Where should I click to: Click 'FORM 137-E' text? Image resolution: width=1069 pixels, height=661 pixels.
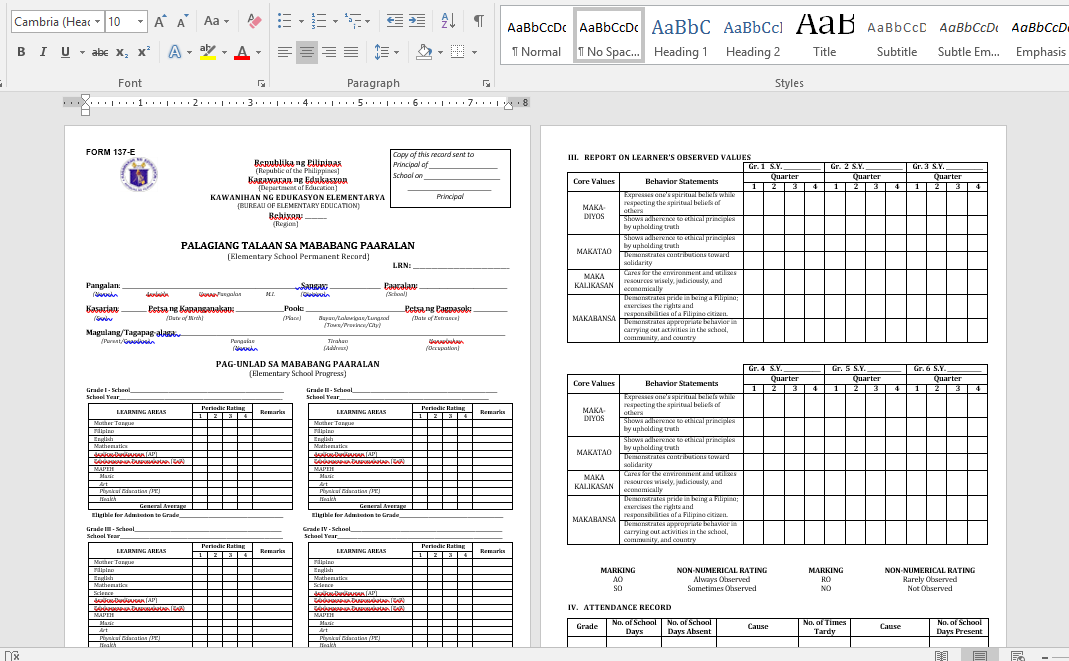pyautogui.click(x=110, y=152)
